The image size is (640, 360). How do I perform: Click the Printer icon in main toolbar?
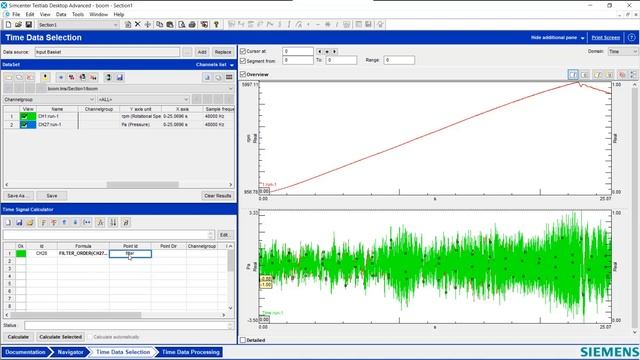(x=192, y=24)
